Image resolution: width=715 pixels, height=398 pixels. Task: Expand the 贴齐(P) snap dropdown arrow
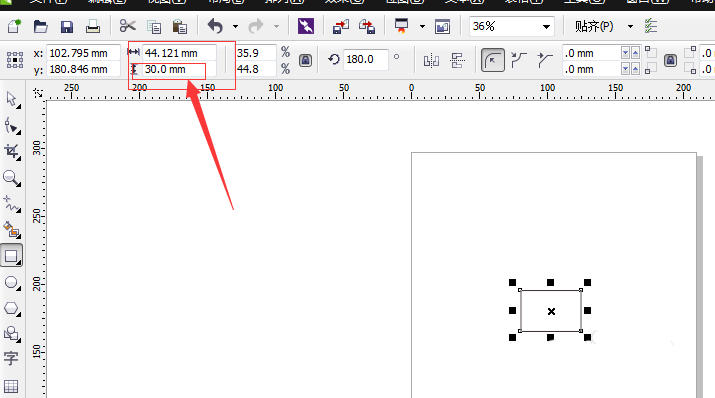click(x=631, y=26)
